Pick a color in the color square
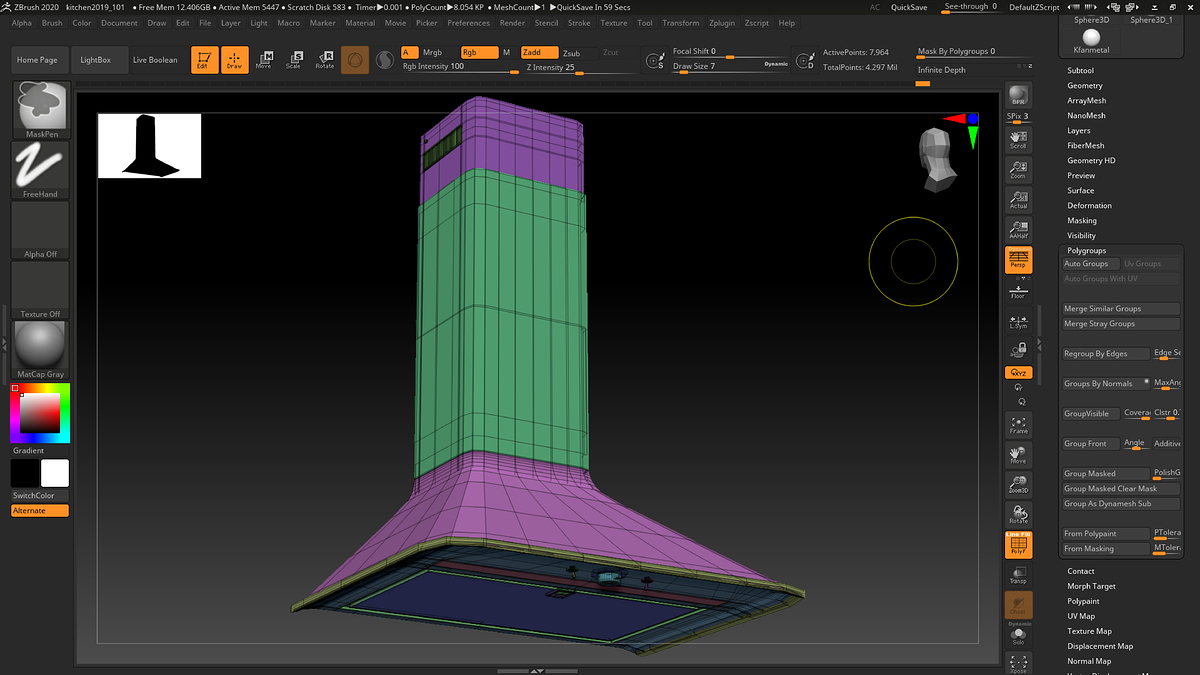The image size is (1200, 675). [x=40, y=413]
